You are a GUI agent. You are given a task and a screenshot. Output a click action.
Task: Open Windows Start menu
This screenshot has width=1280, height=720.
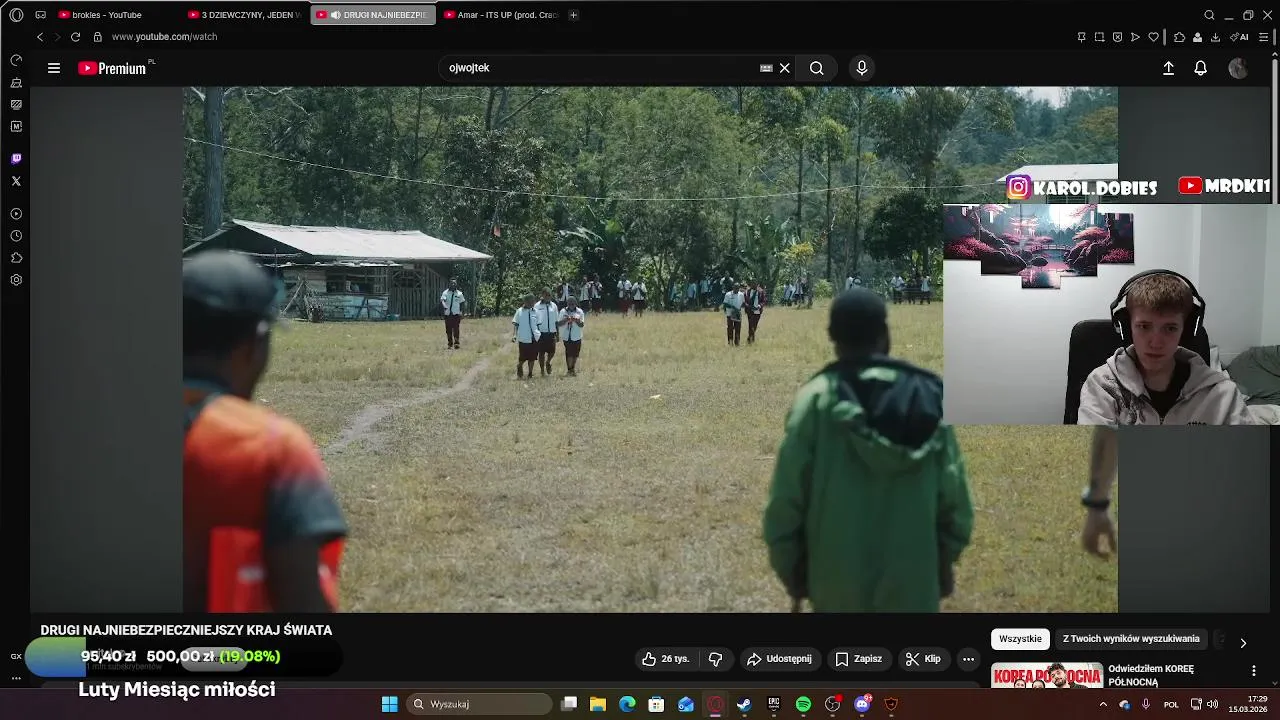(x=389, y=704)
